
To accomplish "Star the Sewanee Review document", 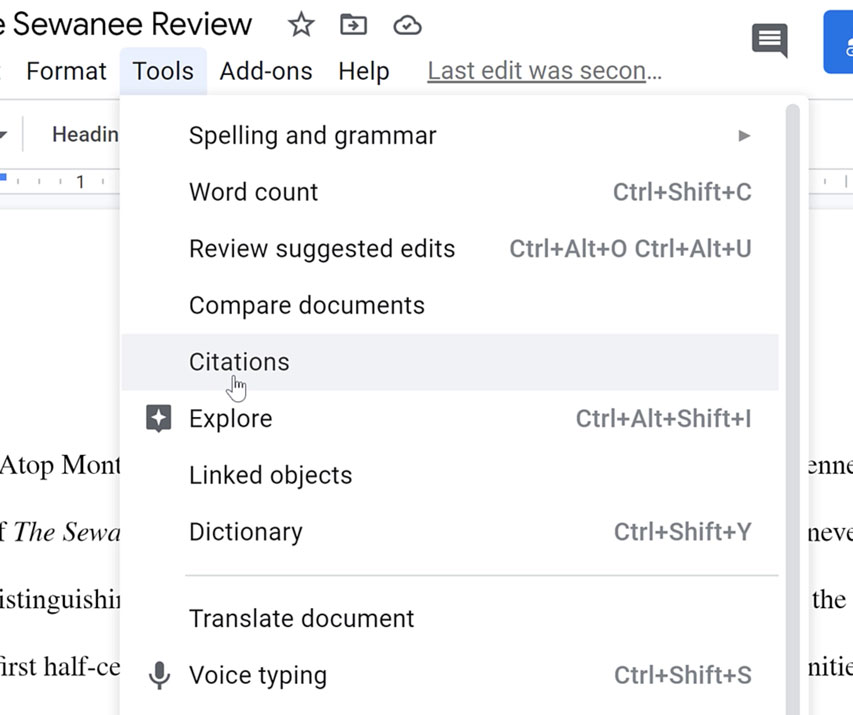I will [300, 25].
